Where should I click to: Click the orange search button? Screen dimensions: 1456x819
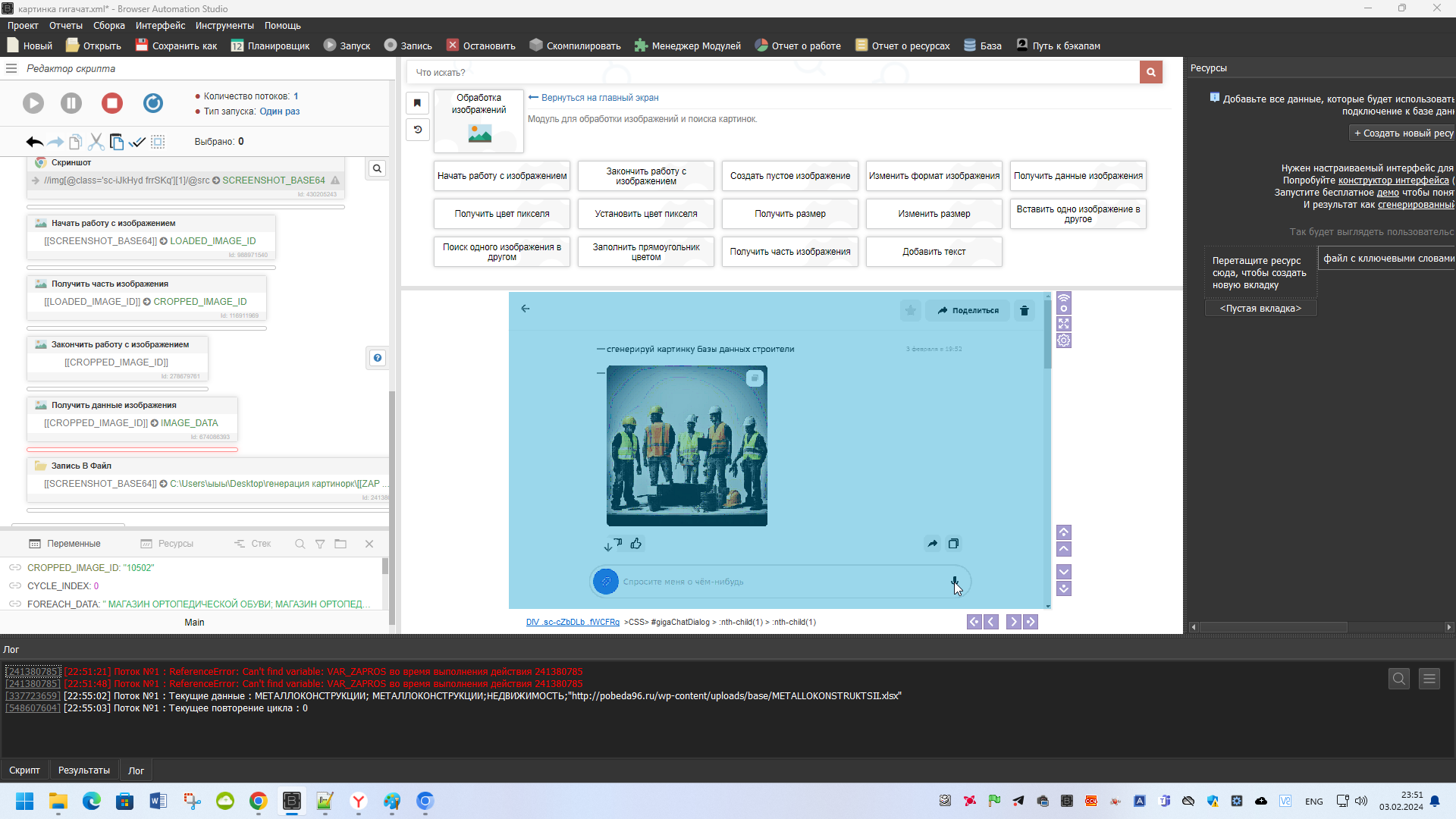click(1150, 72)
